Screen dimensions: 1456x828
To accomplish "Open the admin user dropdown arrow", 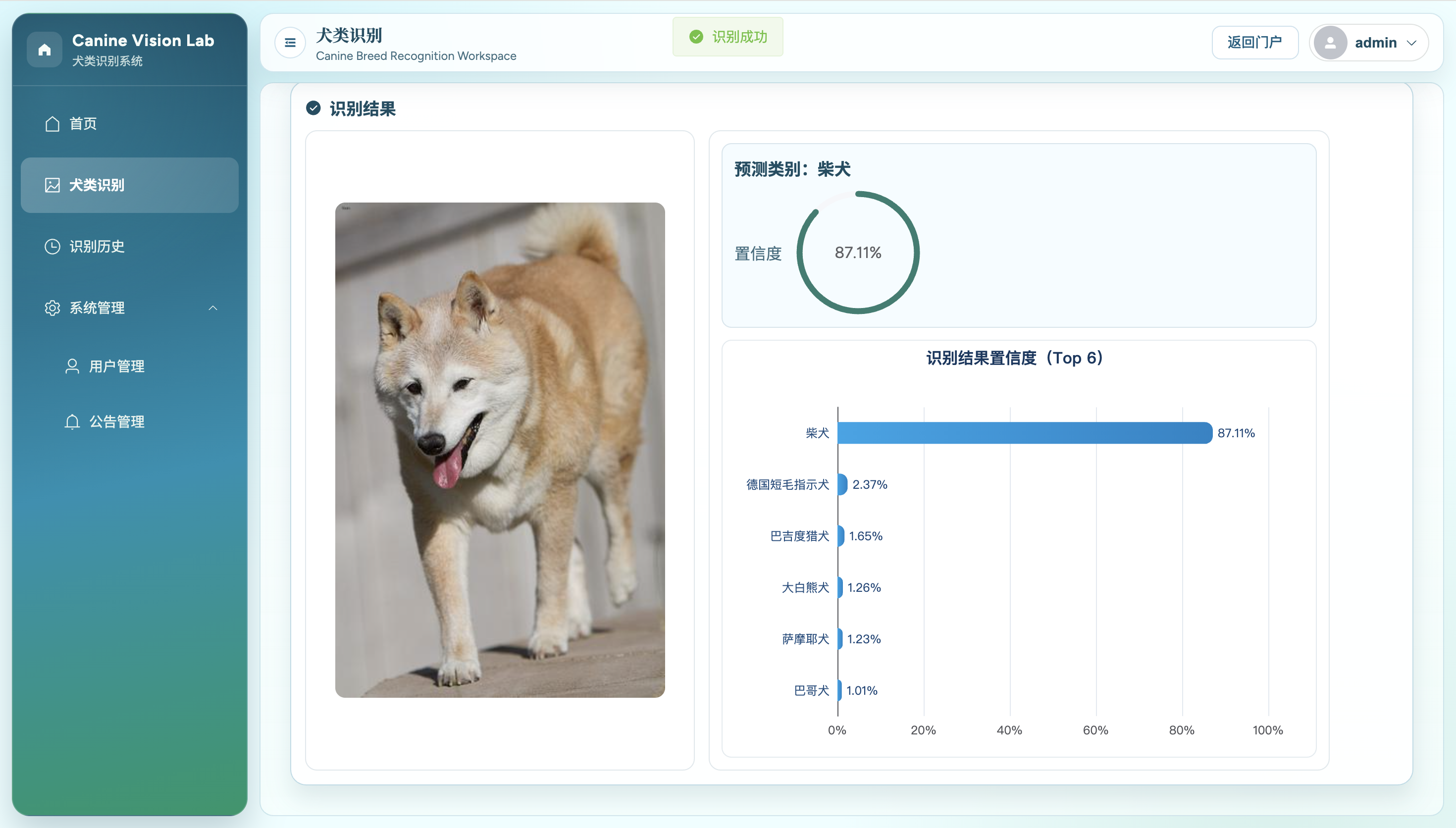I will click(x=1411, y=43).
